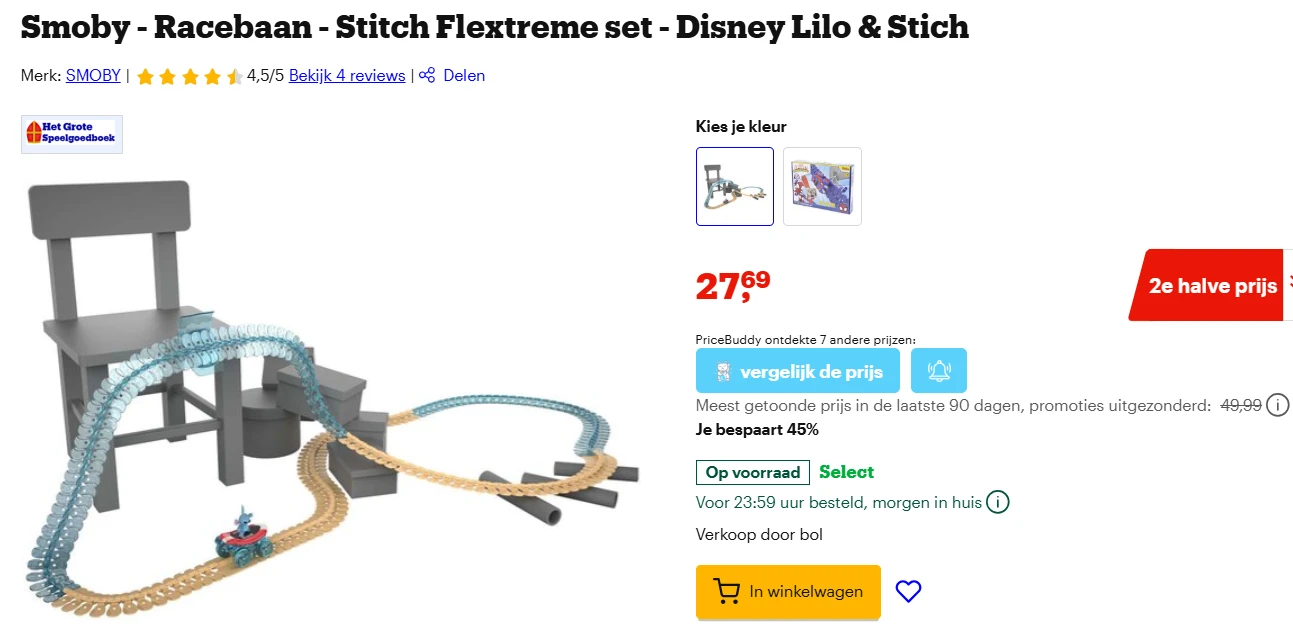Select the box packaging color thumbnail
Screen dimensions: 1293x626
(x=822, y=187)
